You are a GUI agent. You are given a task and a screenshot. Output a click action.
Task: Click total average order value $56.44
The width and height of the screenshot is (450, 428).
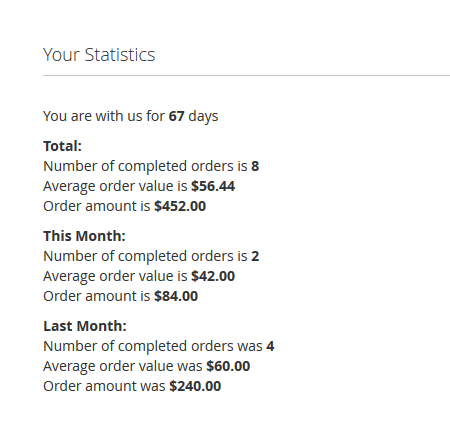[x=213, y=186]
